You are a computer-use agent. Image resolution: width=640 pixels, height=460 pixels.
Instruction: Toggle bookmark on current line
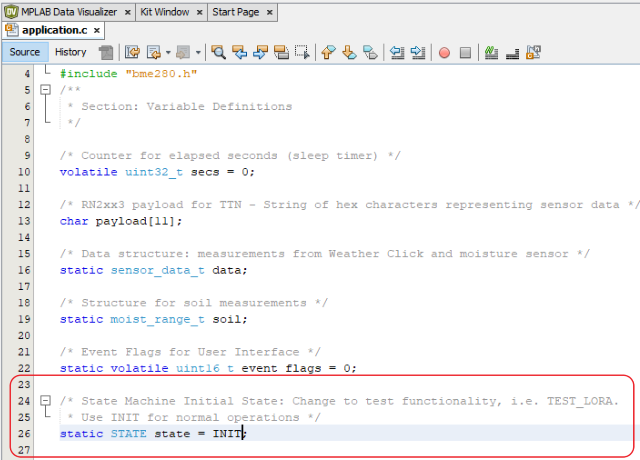pyautogui.click(x=370, y=52)
